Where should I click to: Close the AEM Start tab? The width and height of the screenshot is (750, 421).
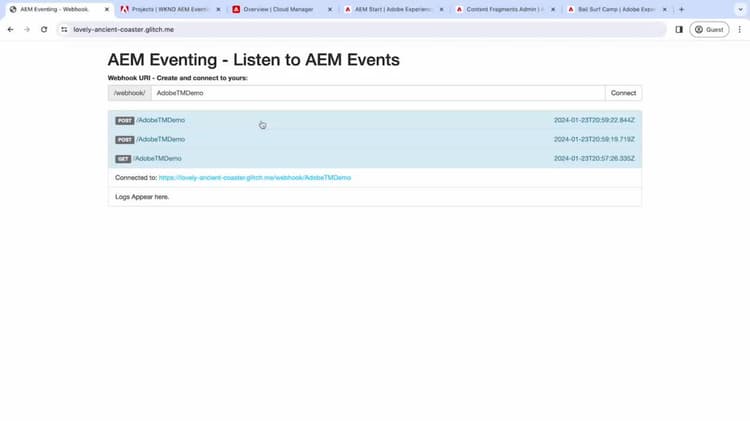click(x=441, y=10)
